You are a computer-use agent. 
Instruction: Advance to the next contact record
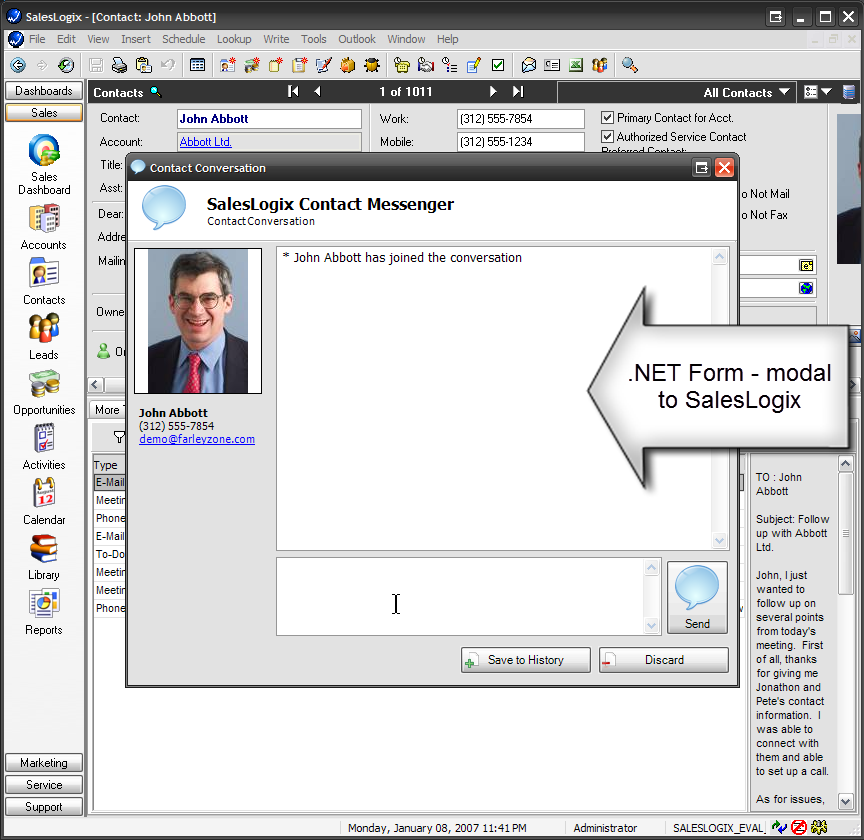click(493, 91)
